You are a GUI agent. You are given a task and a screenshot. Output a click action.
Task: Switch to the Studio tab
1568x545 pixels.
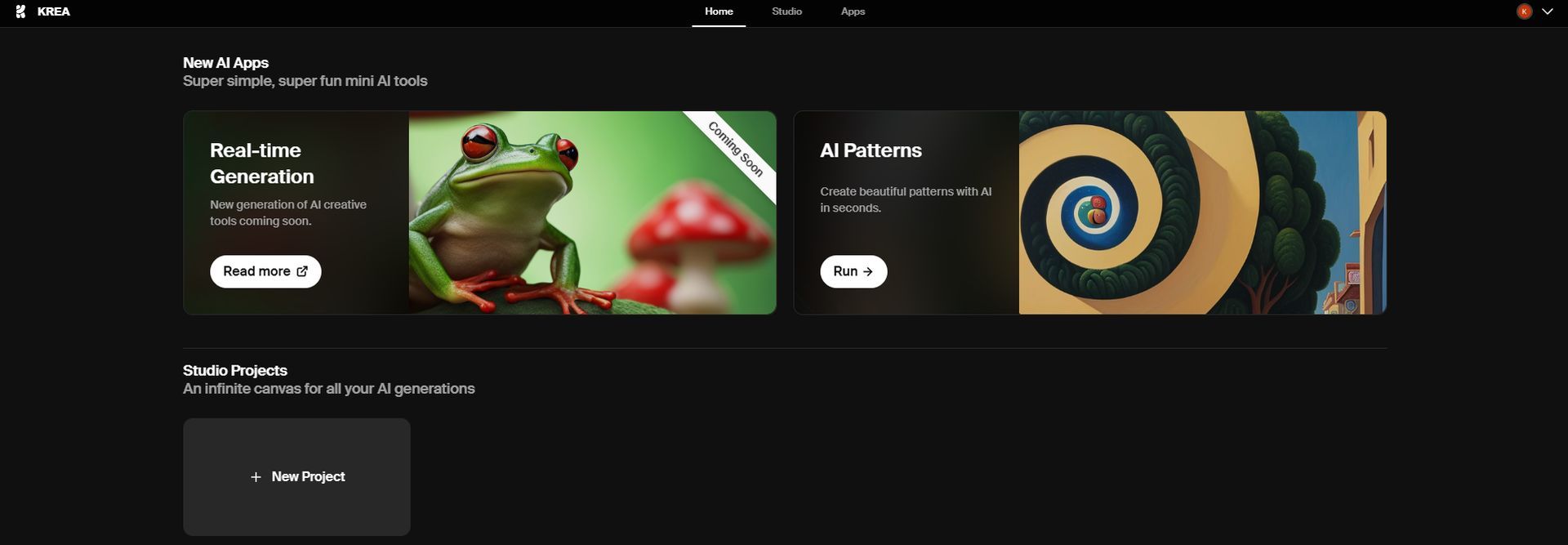click(786, 11)
